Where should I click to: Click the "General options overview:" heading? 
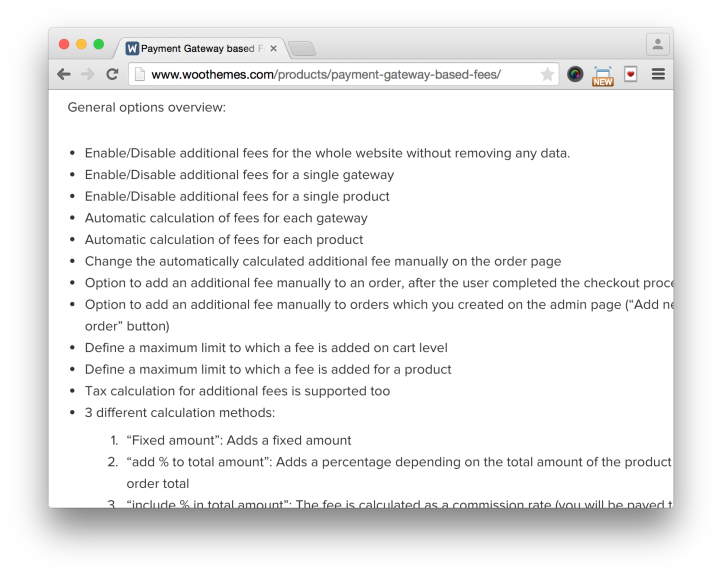coord(147,107)
